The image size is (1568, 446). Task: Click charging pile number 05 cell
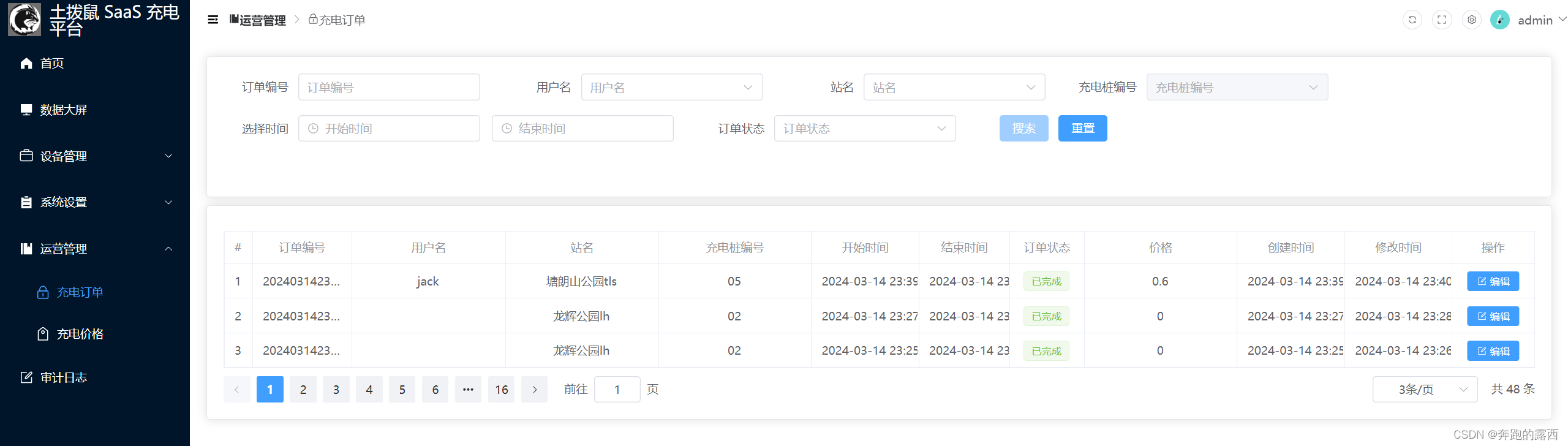(x=734, y=281)
